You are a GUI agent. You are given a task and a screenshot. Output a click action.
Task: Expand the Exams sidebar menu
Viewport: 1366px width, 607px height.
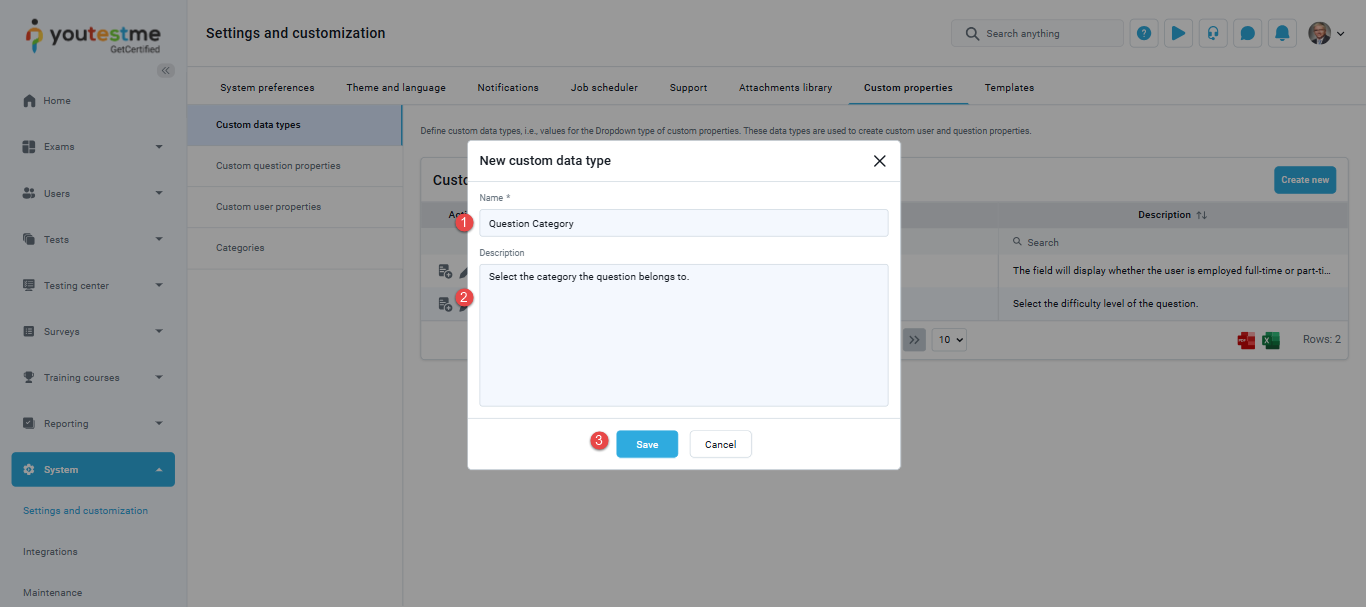(x=92, y=147)
